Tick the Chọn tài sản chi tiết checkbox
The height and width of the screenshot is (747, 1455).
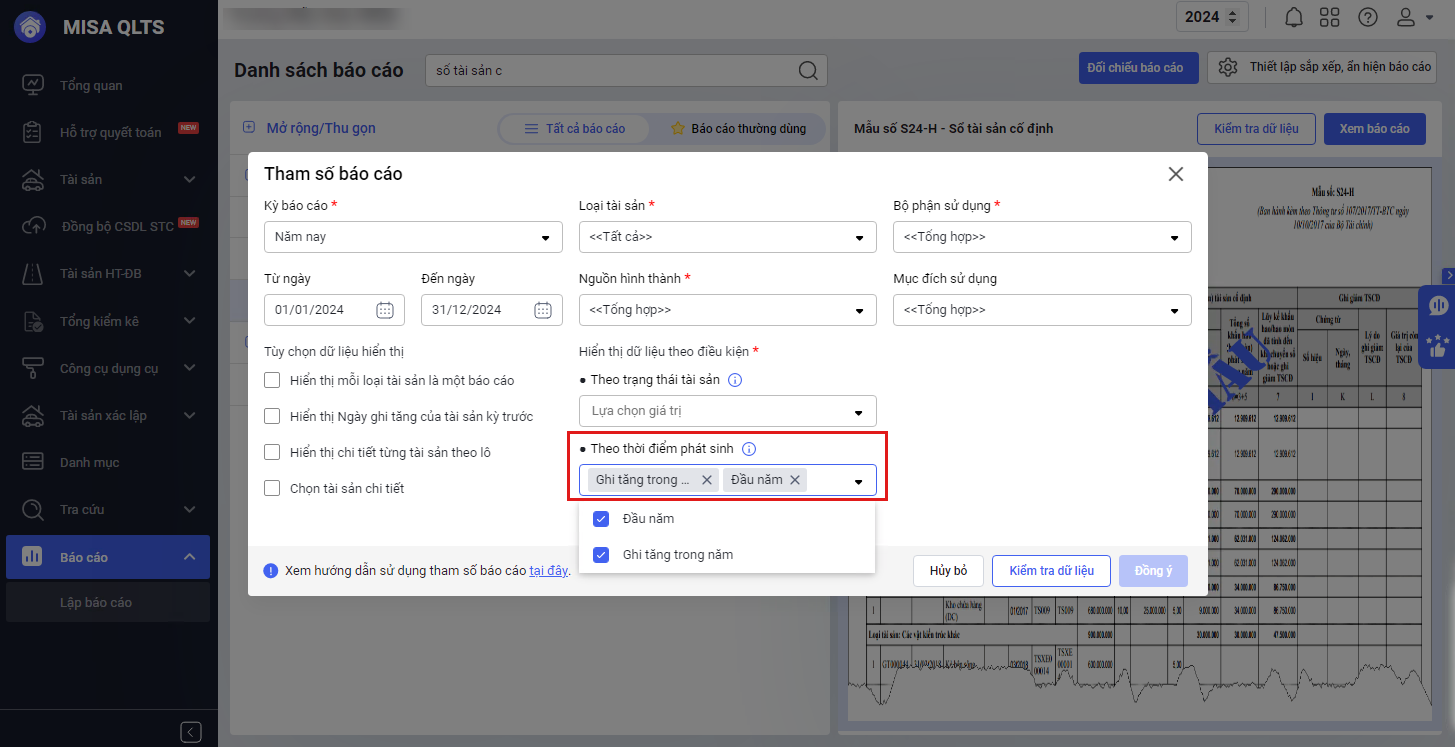tap(272, 488)
